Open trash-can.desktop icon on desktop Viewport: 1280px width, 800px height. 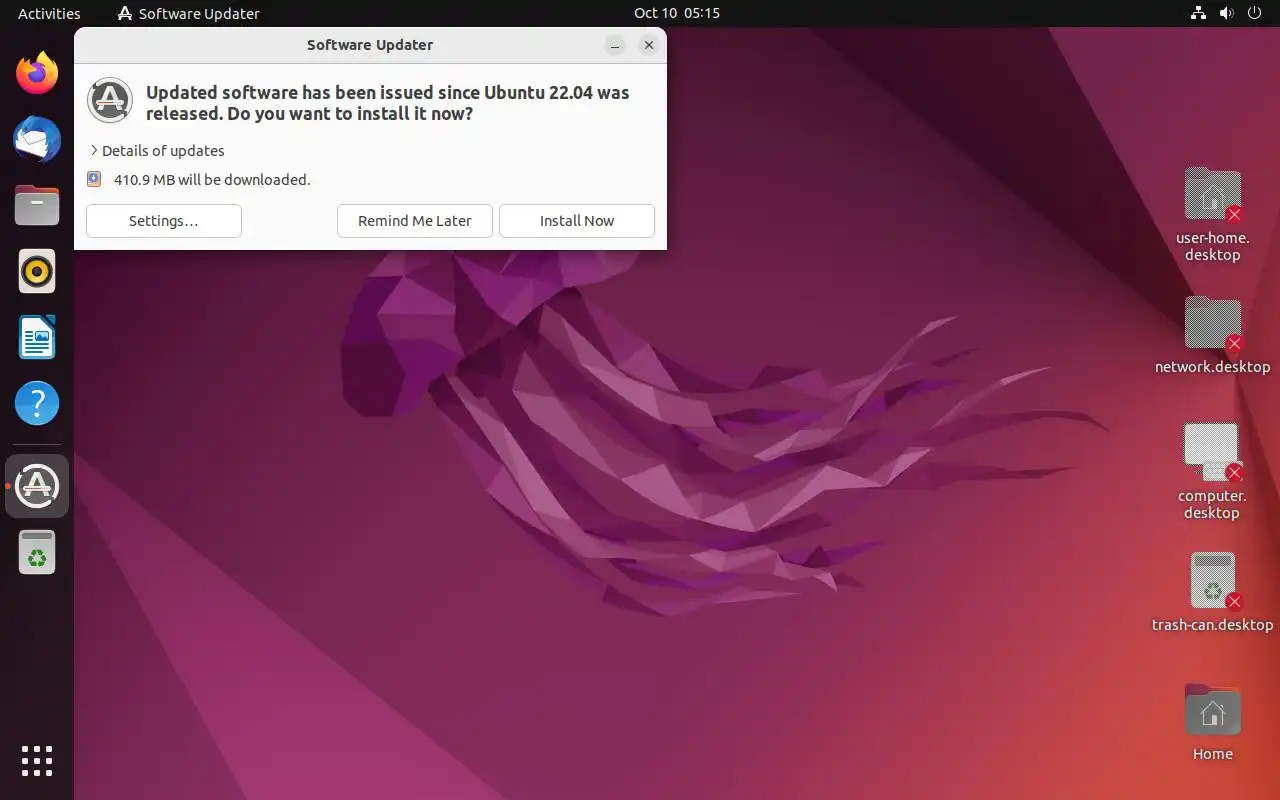1212,581
